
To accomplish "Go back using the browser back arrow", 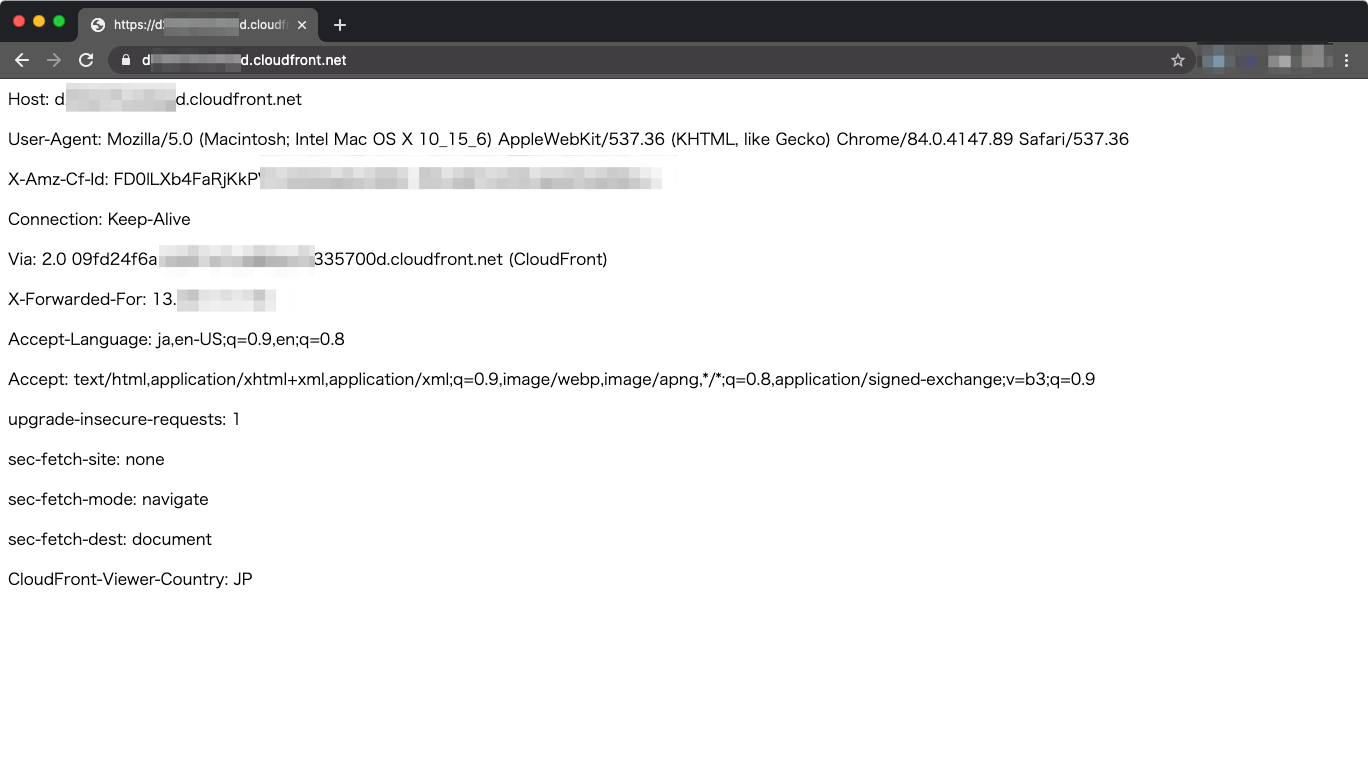I will pos(22,60).
